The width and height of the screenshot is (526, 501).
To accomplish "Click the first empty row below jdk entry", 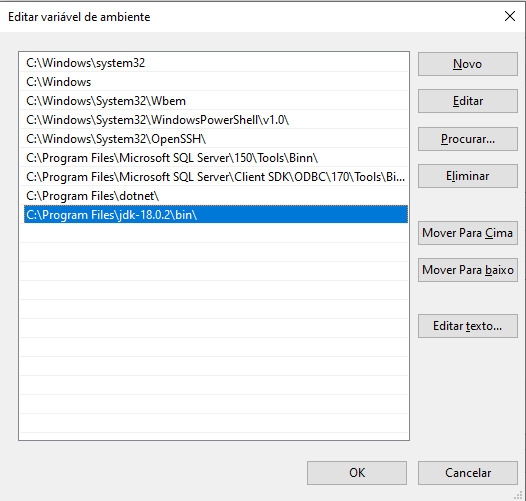I will tap(216, 234).
